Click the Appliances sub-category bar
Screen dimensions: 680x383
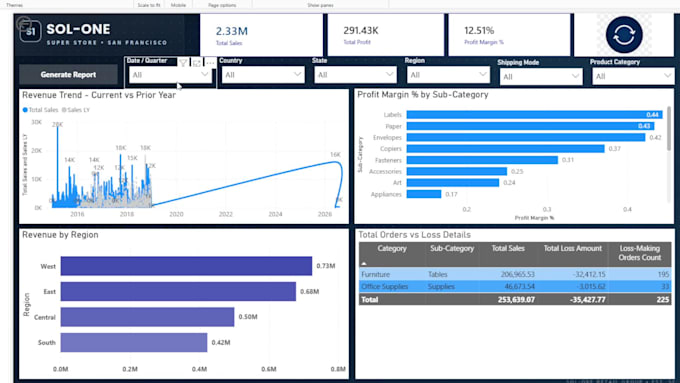pyautogui.click(x=424, y=194)
